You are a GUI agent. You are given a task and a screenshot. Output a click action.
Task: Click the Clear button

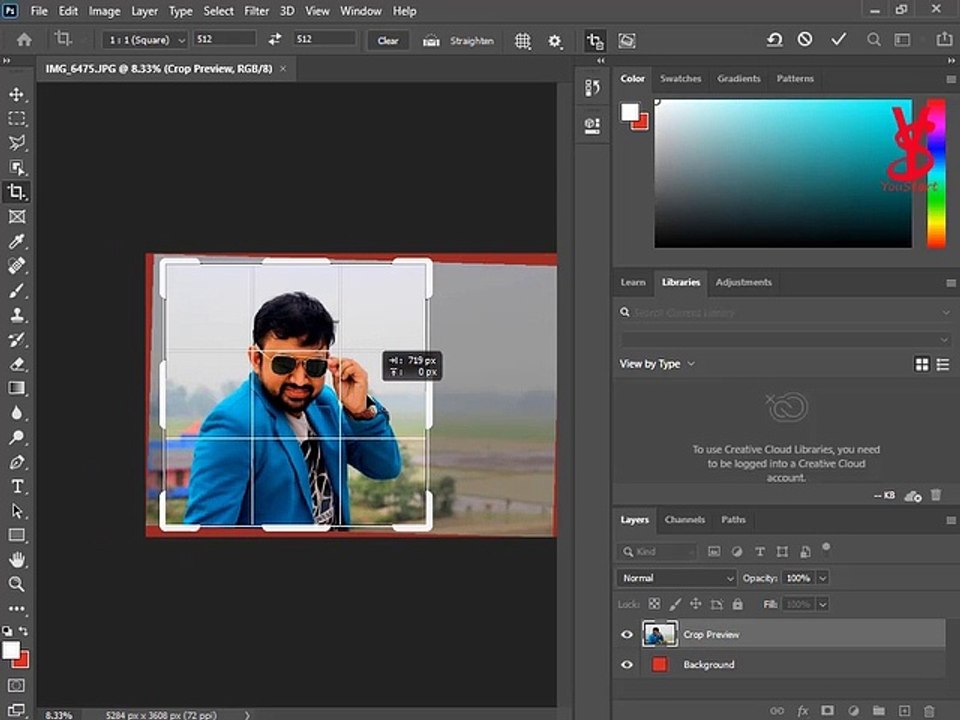tap(388, 40)
